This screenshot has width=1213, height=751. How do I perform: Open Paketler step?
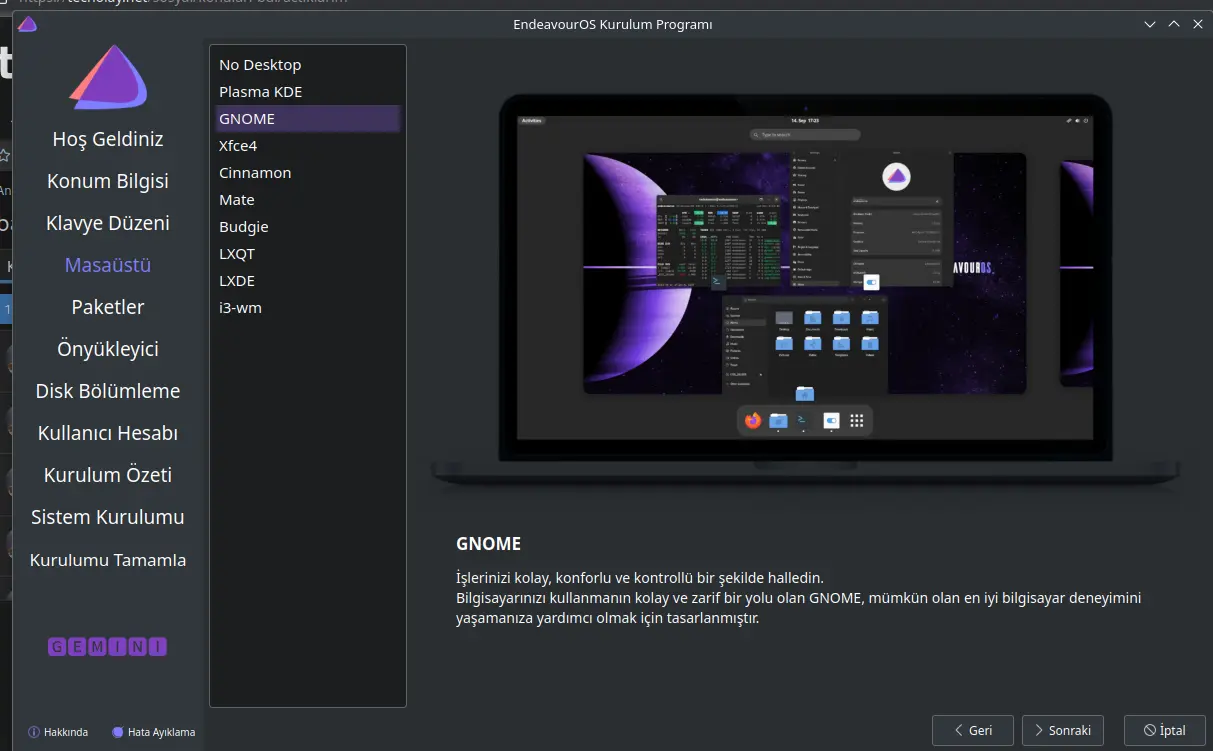tap(108, 307)
